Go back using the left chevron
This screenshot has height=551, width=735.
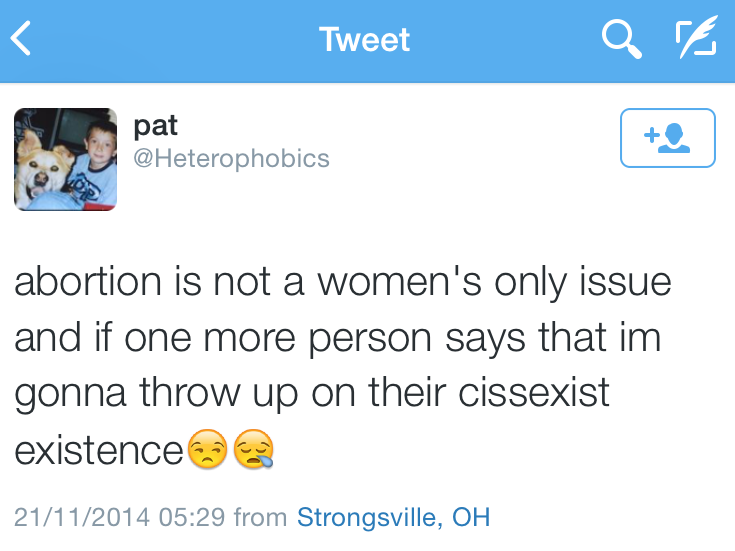pos(22,40)
